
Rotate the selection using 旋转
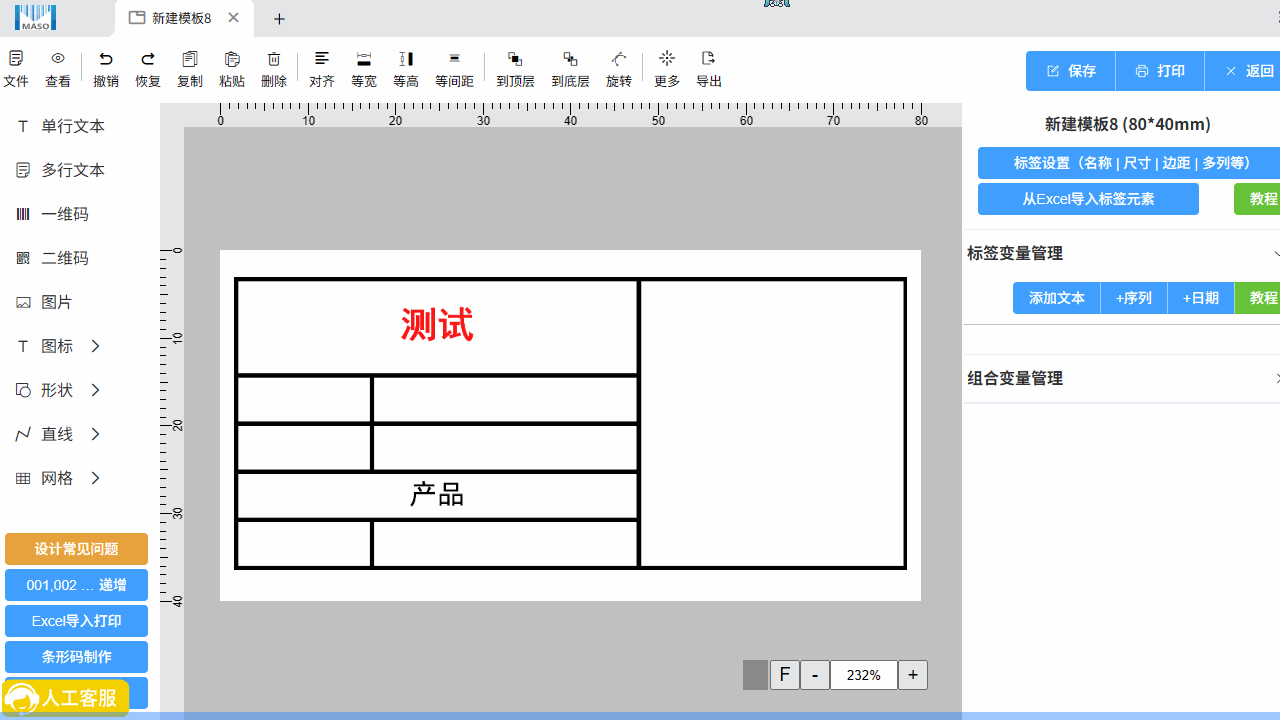pyautogui.click(x=618, y=68)
